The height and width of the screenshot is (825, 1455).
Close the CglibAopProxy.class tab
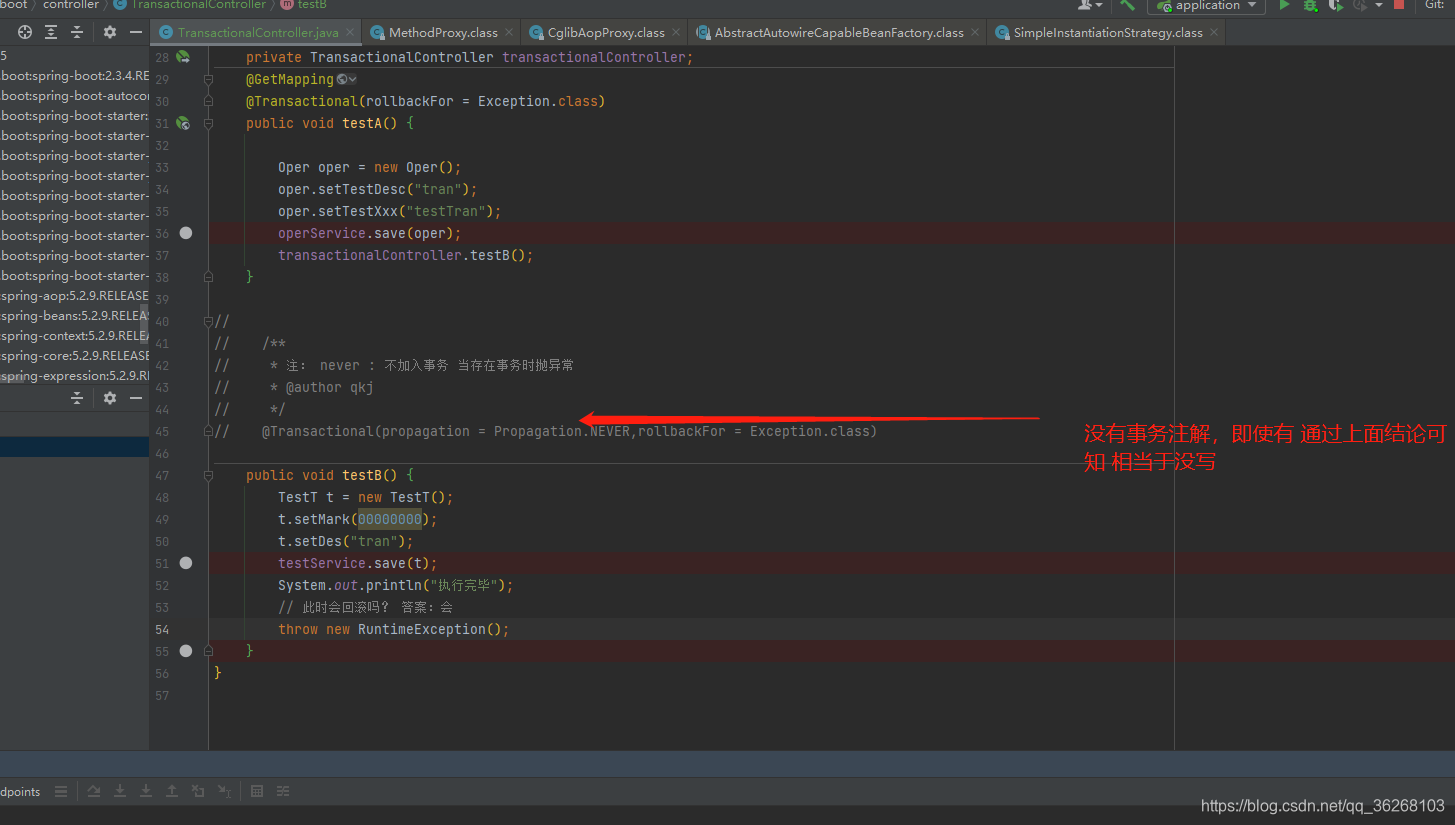point(676,33)
